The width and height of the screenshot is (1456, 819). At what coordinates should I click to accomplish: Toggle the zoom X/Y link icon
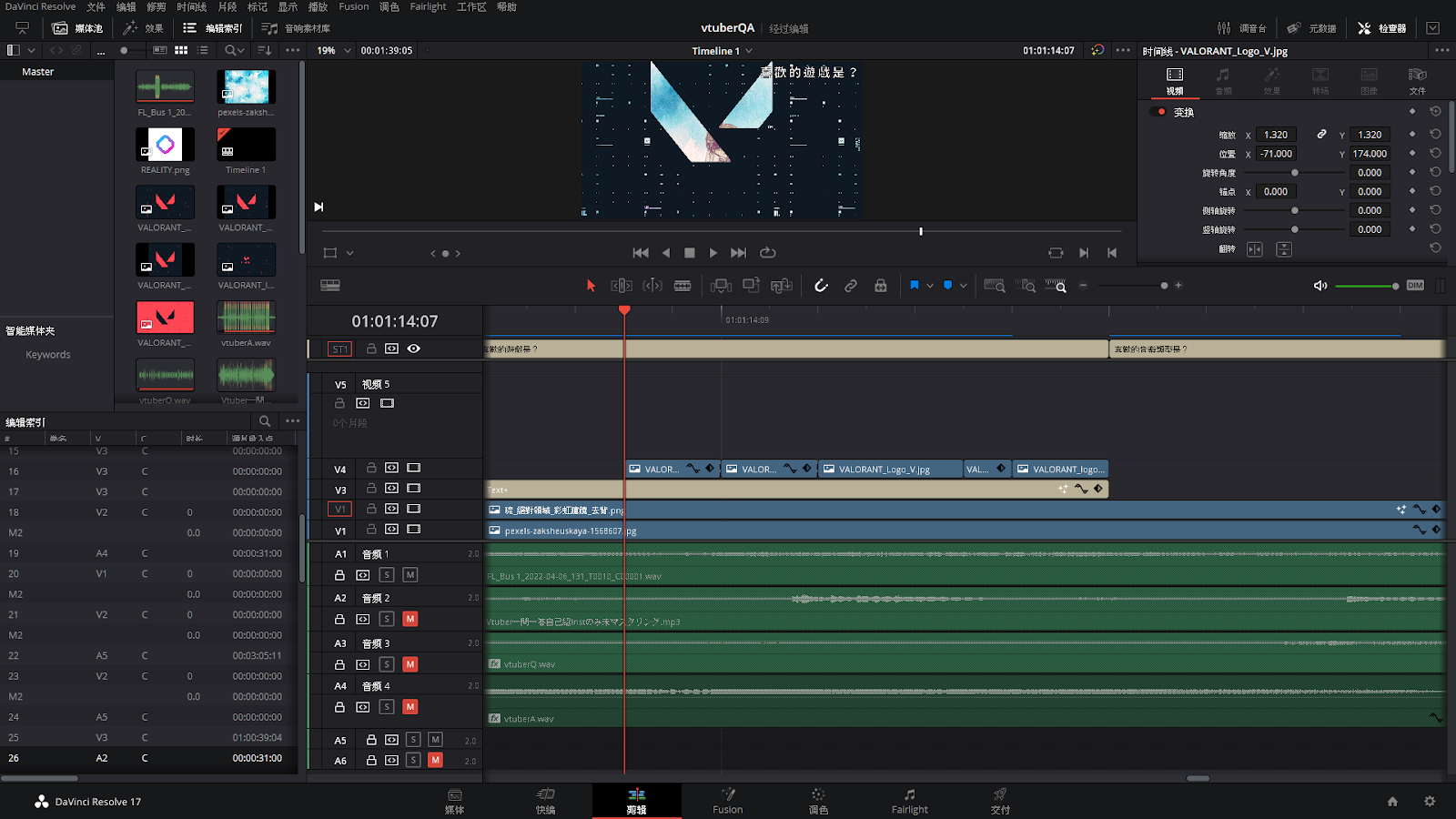(1321, 135)
